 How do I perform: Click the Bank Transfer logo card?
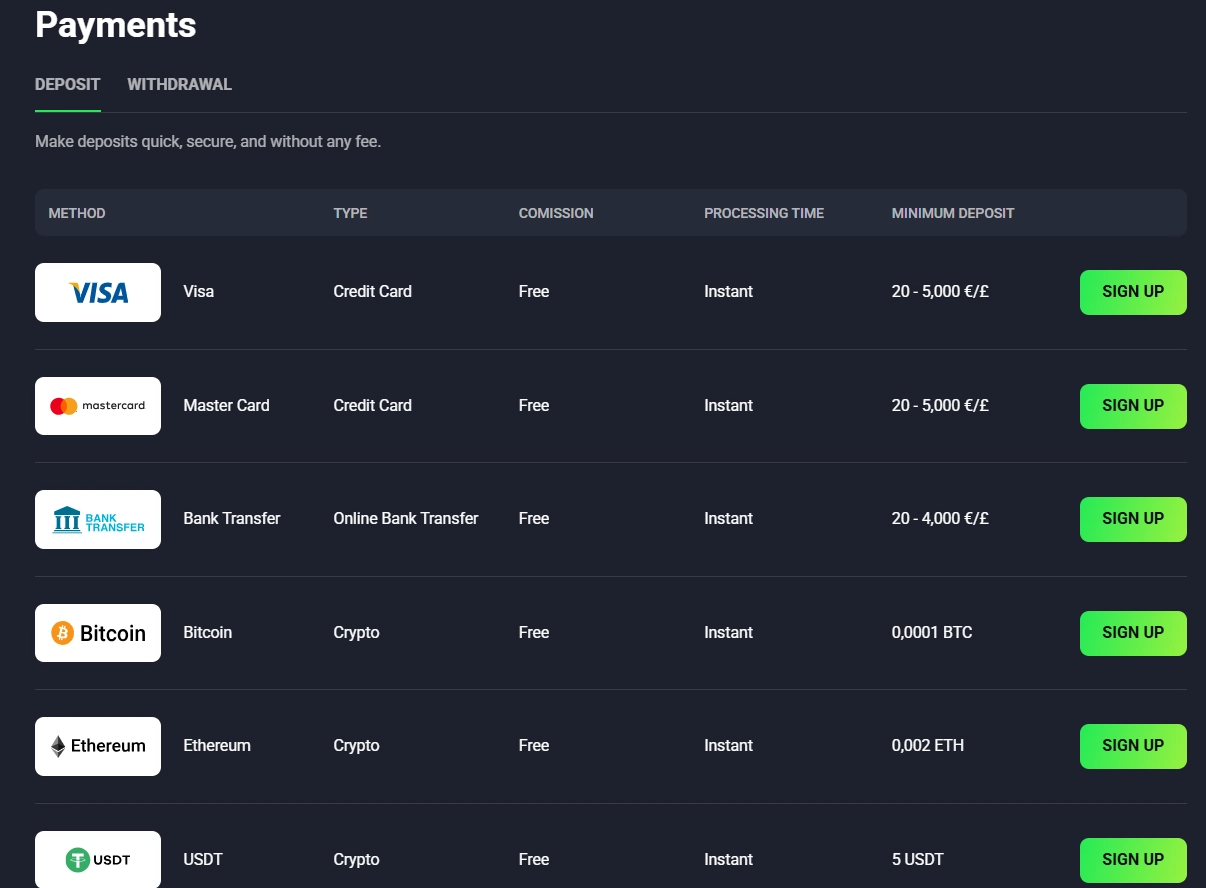point(98,519)
